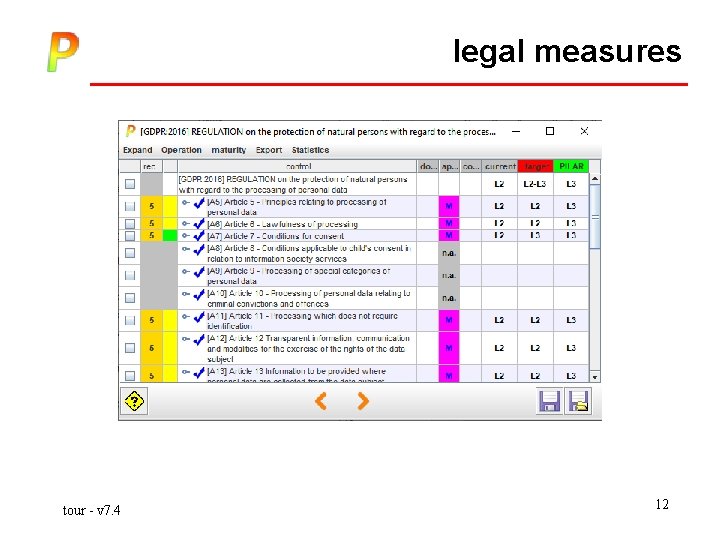Click the yellow 5 cell on Article 11 row
720x540 pixels.
pyautogui.click(x=152, y=320)
